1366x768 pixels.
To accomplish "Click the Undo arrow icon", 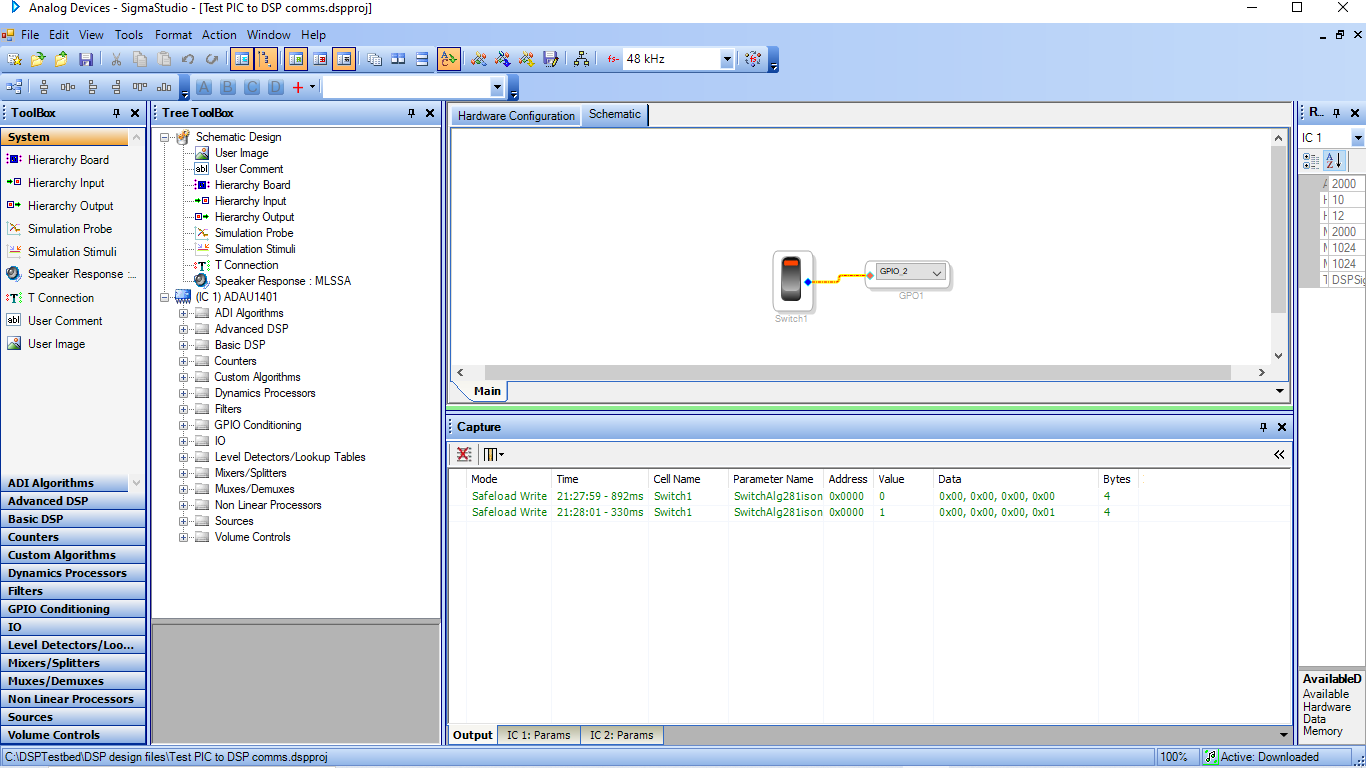I will 188,59.
